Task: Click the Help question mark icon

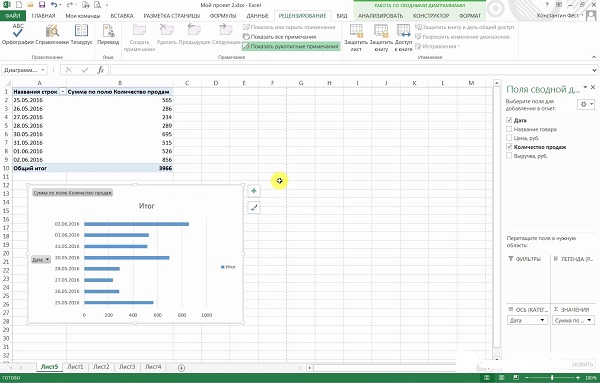Action: [547, 5]
